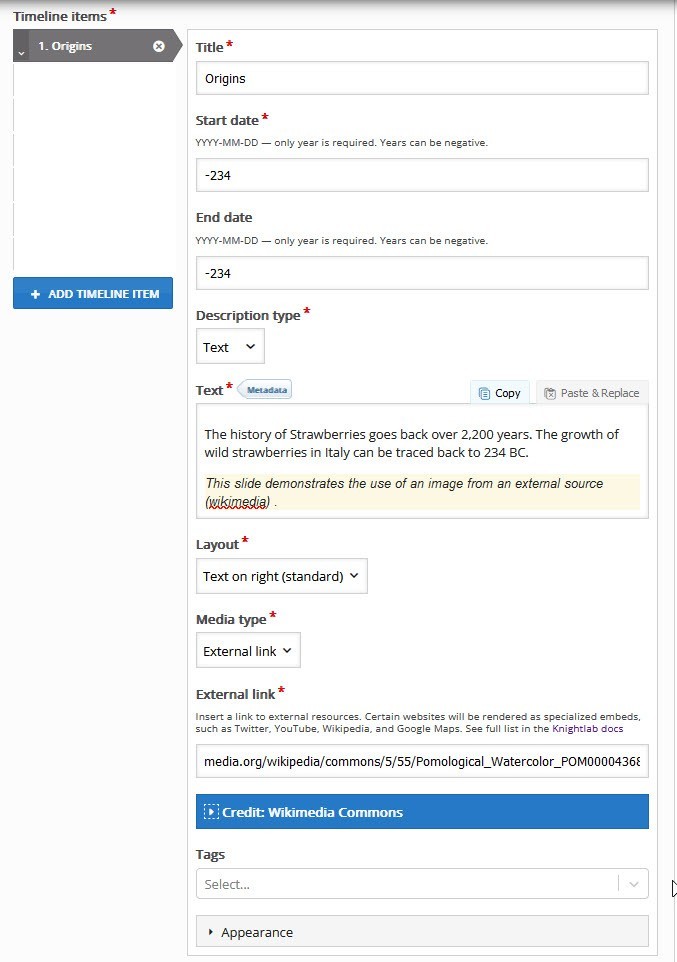The width and height of the screenshot is (677, 962).
Task: Click the Paste & Replace button
Action: [x=592, y=393]
